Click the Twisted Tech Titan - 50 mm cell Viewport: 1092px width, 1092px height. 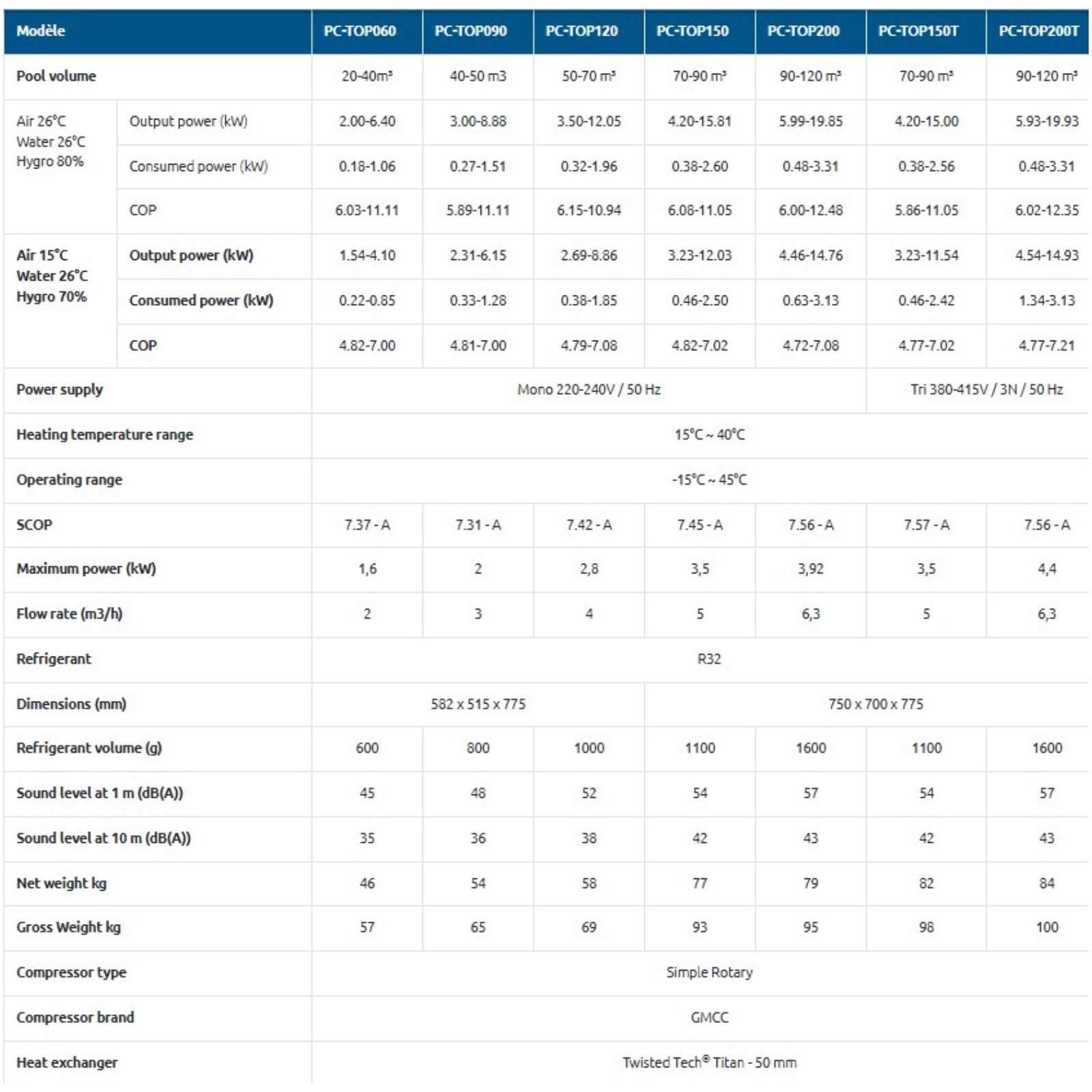pyautogui.click(x=709, y=1062)
